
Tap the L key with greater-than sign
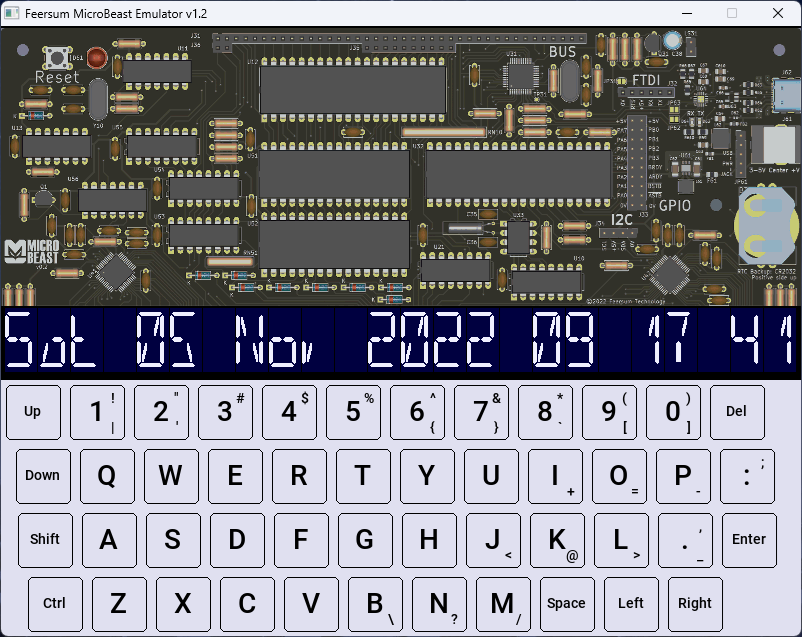pos(621,540)
